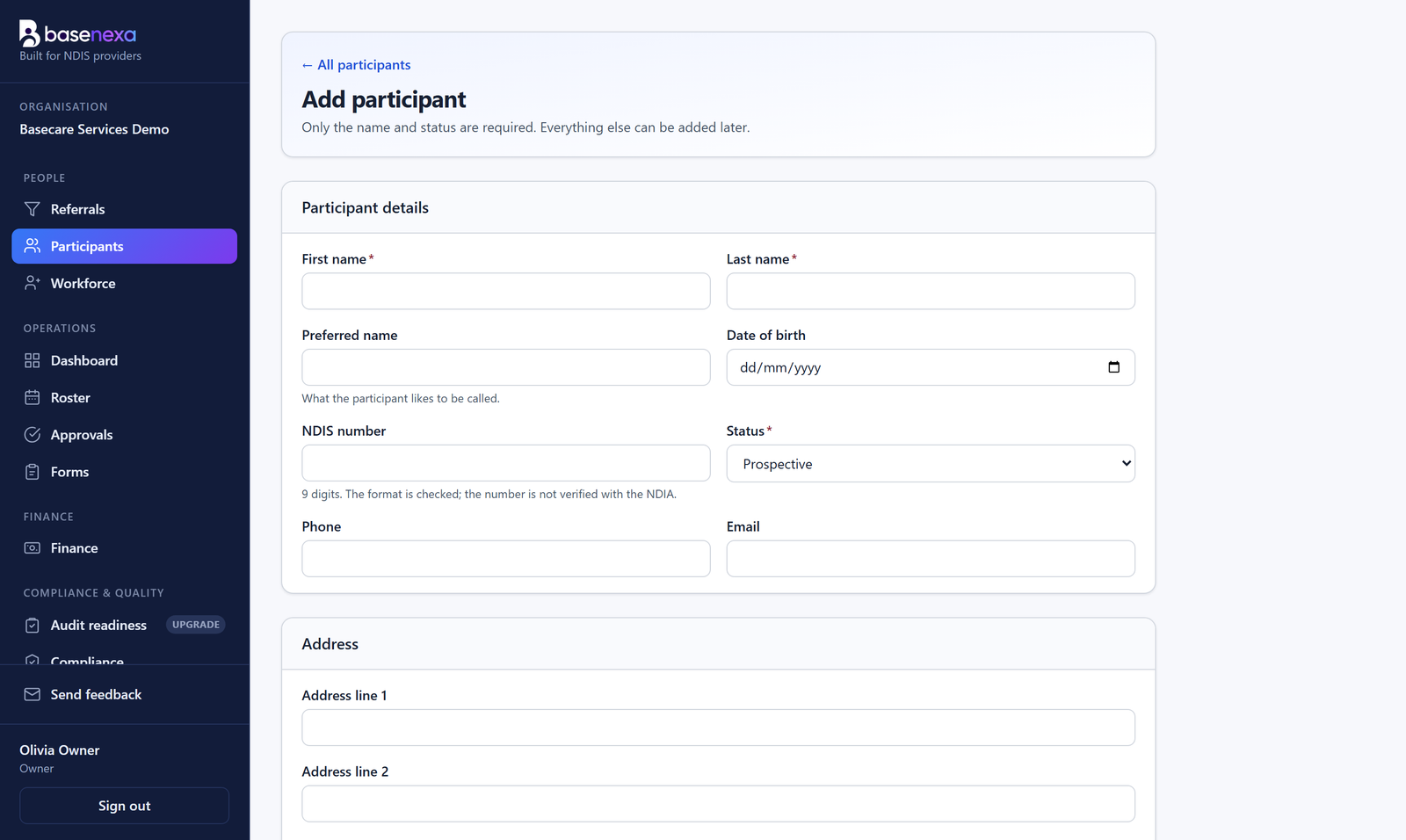Open Dashboard from the Operations section

[125, 360]
